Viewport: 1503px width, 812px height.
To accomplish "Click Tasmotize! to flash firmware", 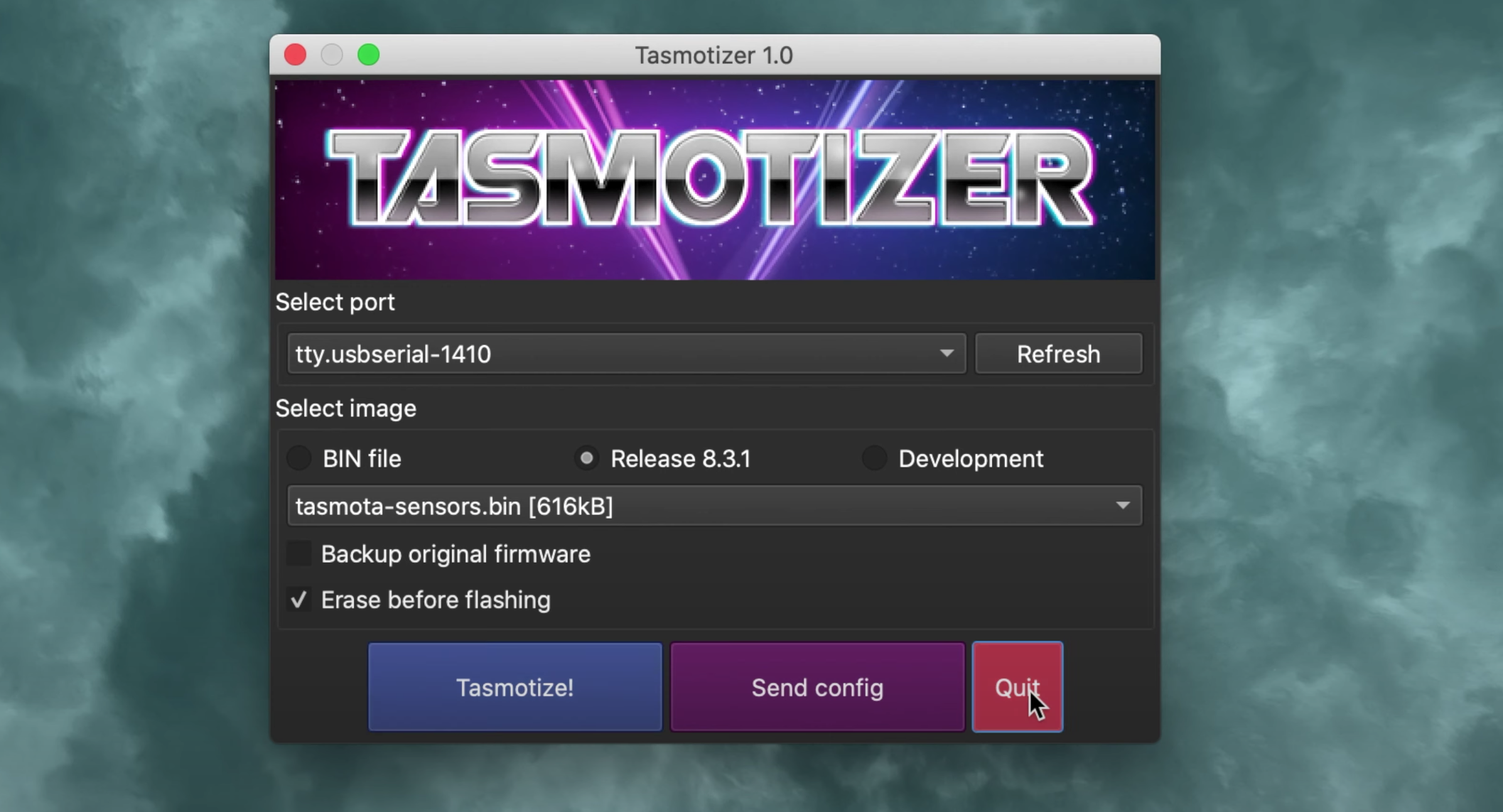I will coord(514,686).
